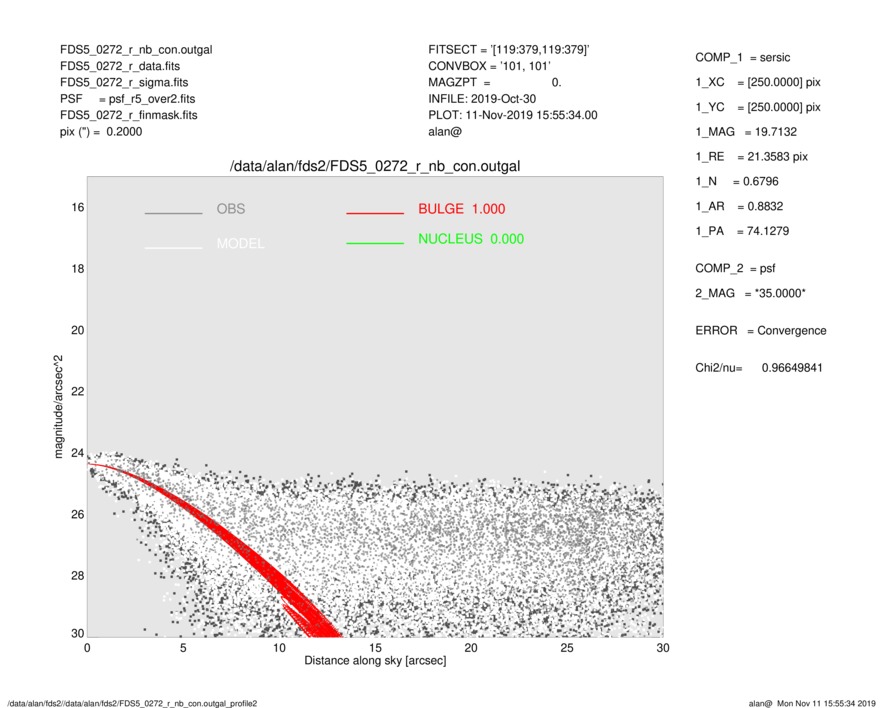
Task: Click the x-axis tick label 25
Action: (567, 648)
